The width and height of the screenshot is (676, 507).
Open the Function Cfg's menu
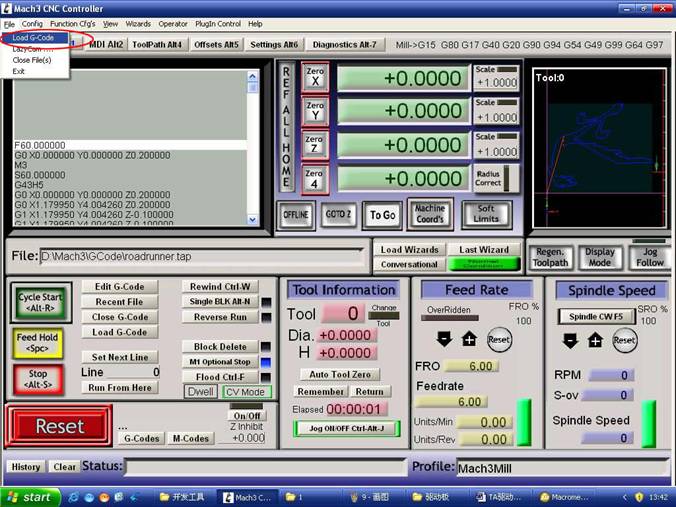72,23
